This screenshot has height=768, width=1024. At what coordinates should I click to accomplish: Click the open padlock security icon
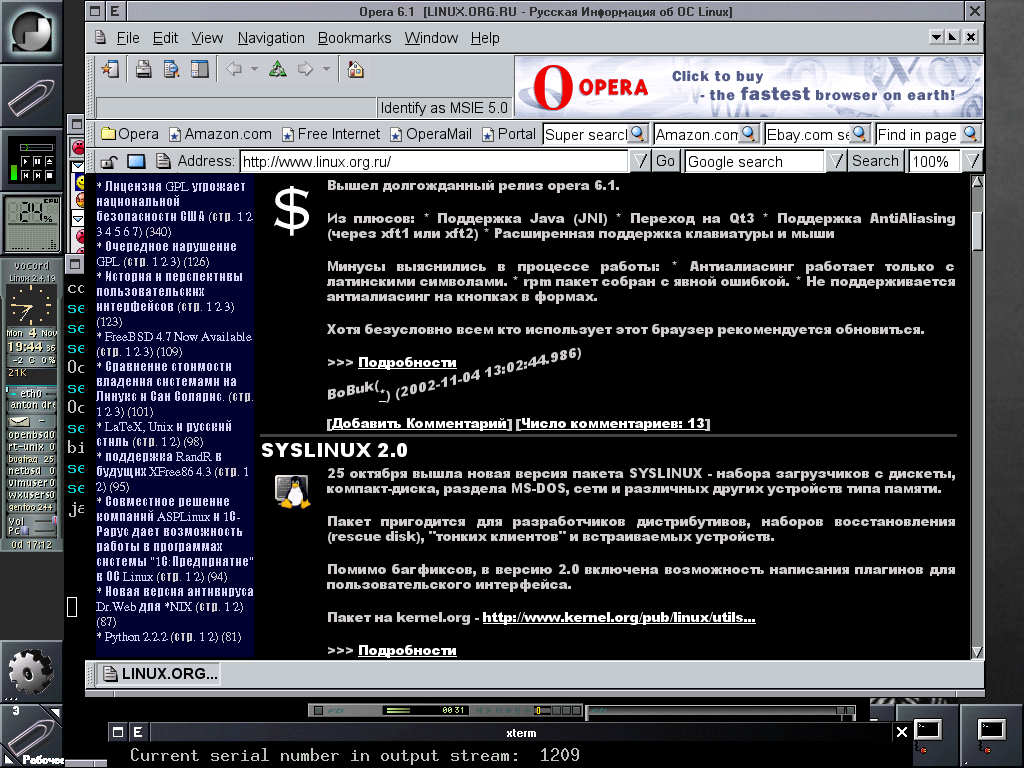(x=109, y=161)
